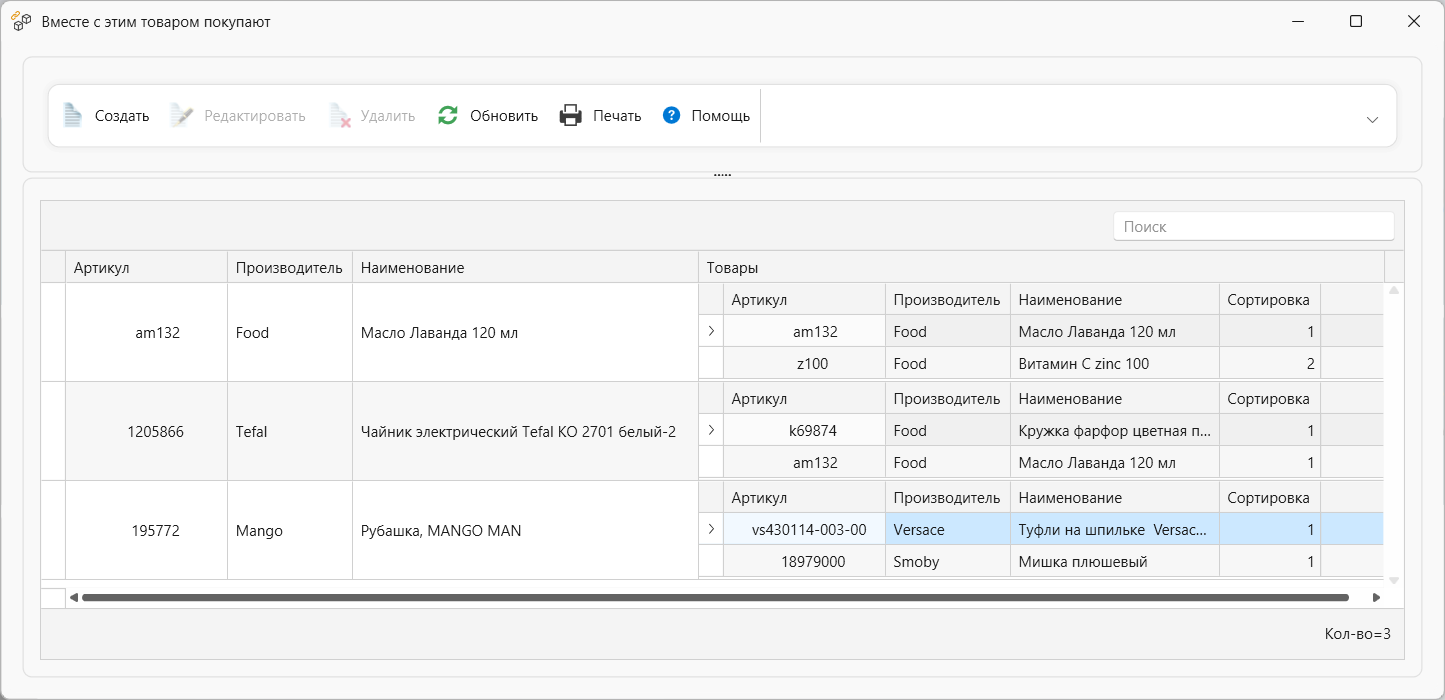Sort by main Артикул column header
The height and width of the screenshot is (700, 1445).
(146, 267)
